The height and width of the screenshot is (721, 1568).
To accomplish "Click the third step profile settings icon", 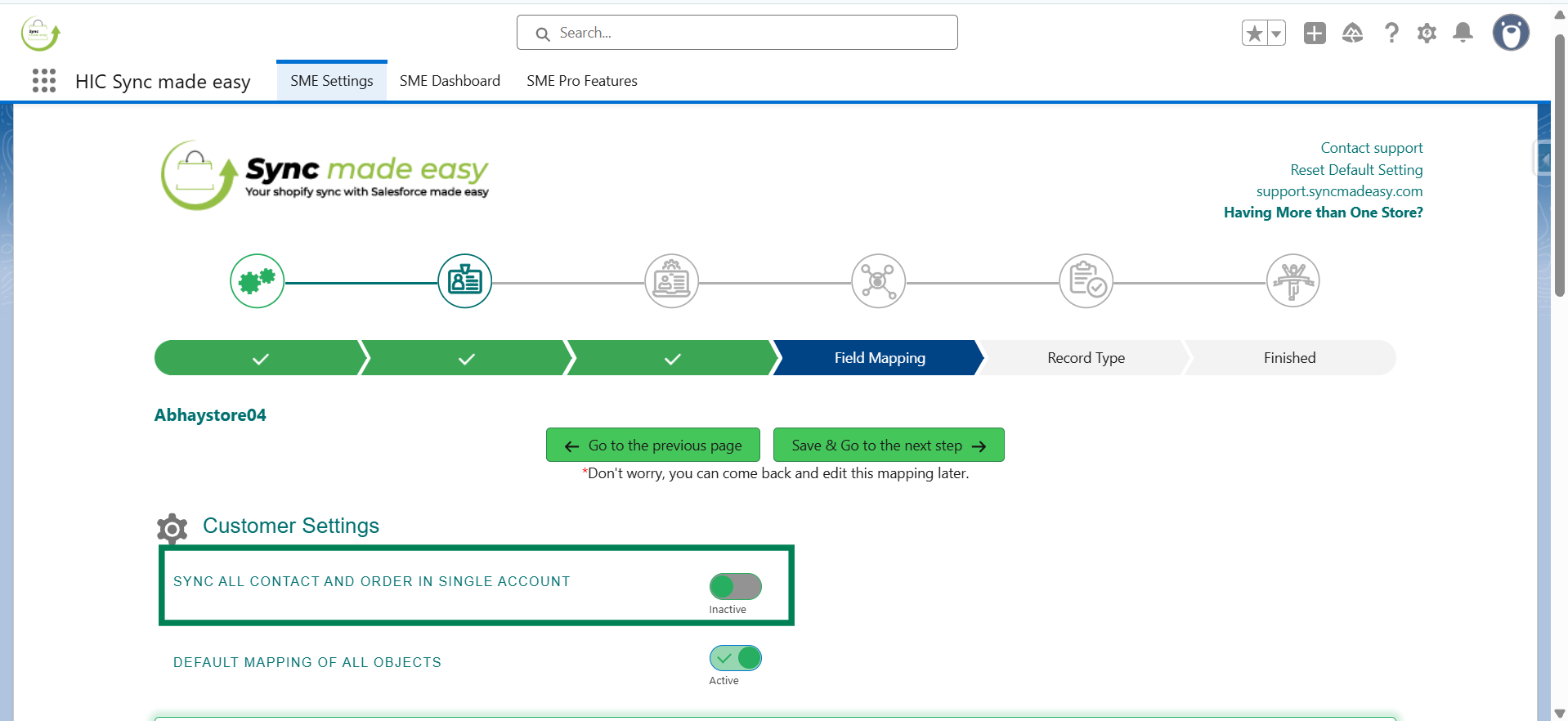I will click(x=672, y=281).
